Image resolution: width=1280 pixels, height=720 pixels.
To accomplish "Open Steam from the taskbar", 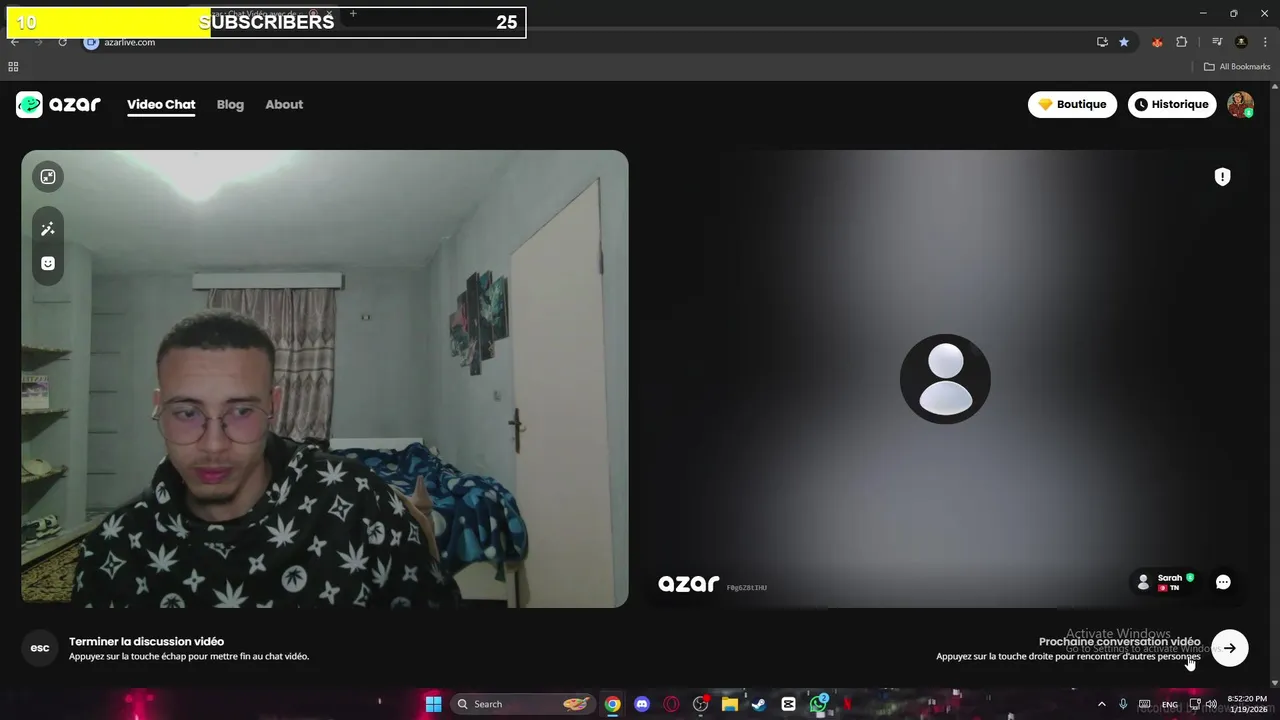I will click(x=759, y=704).
